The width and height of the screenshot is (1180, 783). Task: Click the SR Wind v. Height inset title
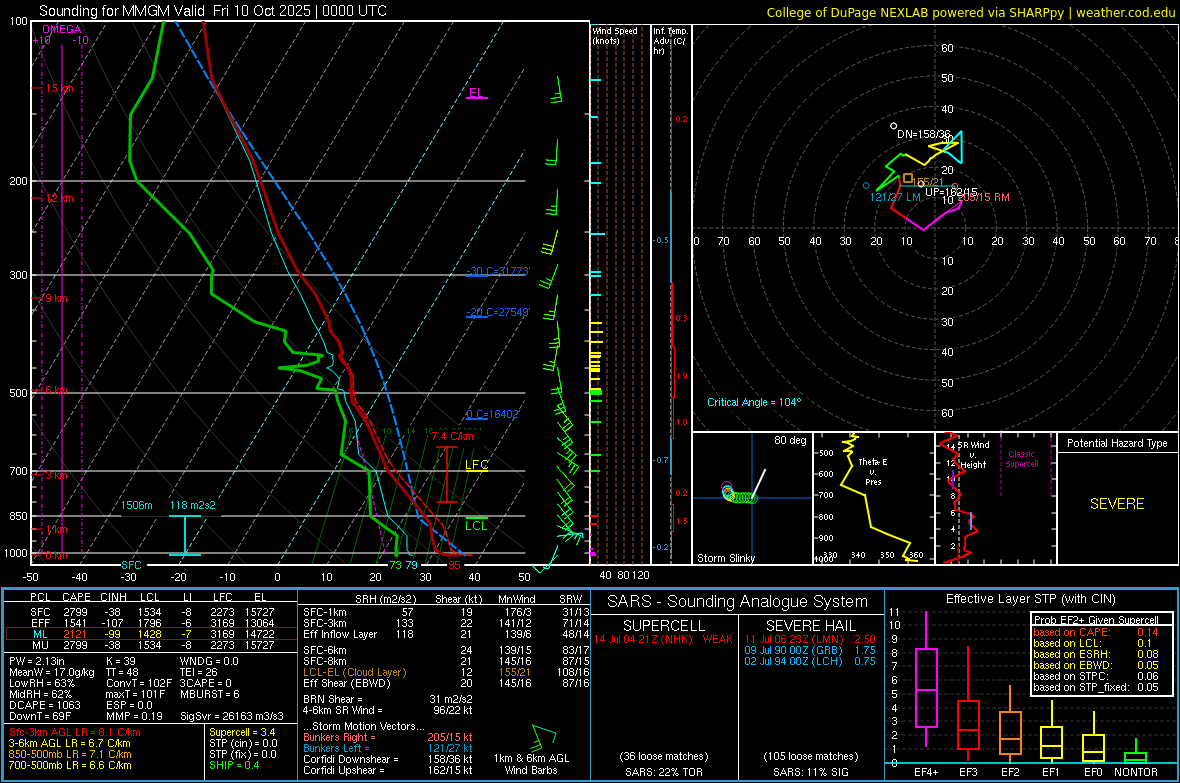coord(973,455)
